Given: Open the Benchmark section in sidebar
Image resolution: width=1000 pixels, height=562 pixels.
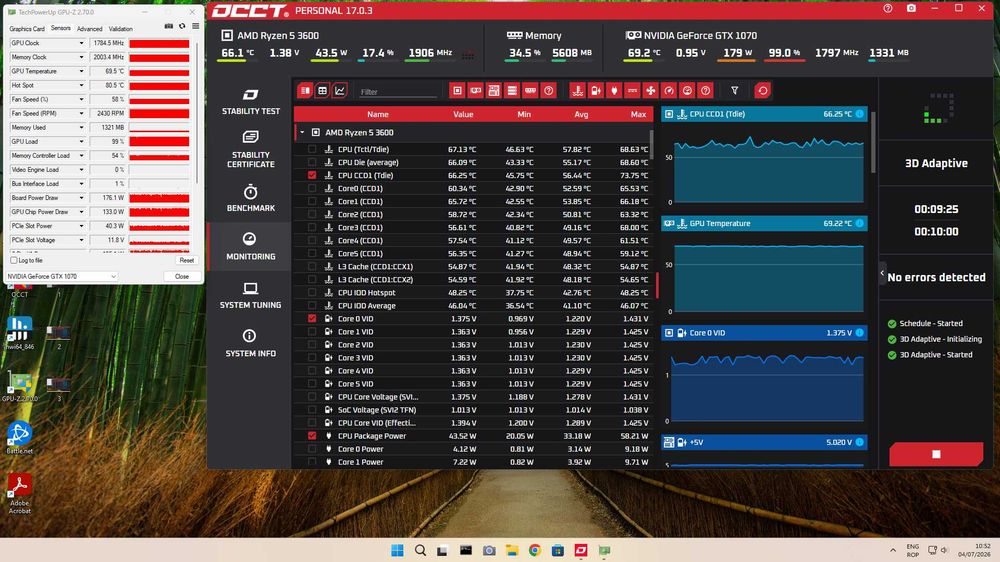Looking at the screenshot, I should pos(251,198).
